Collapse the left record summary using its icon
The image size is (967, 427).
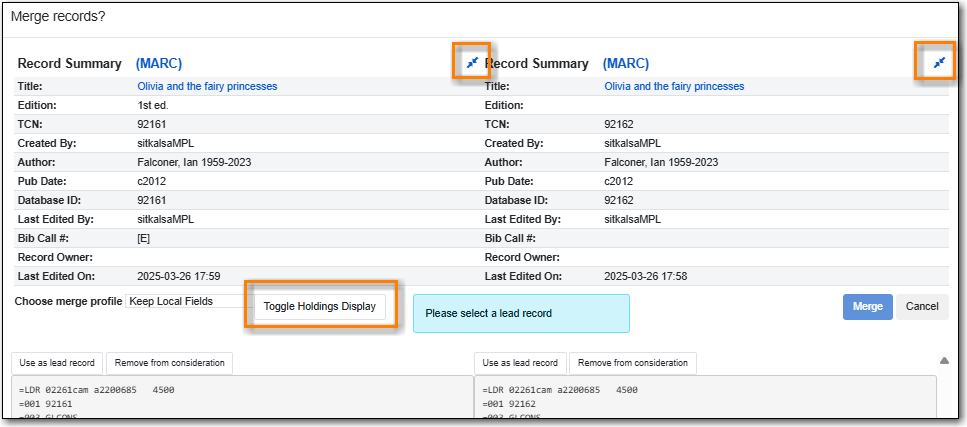coord(472,63)
